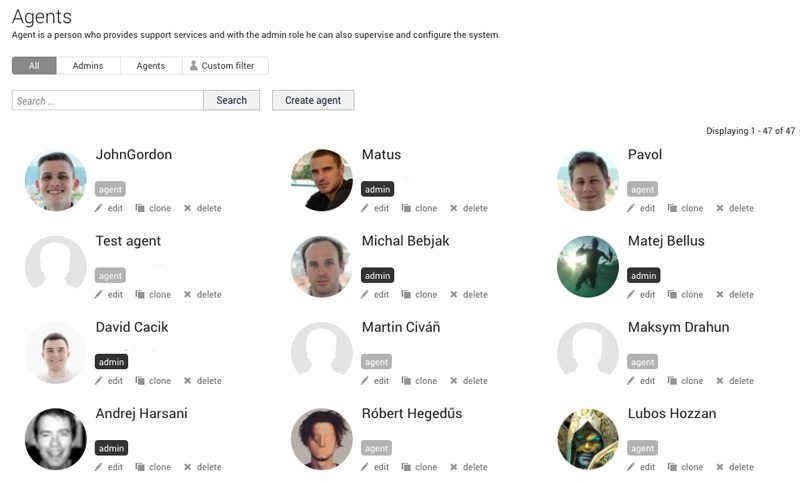The width and height of the screenshot is (800, 482).
Task: Click the edit pencil icon for Michal Bebjak
Action: [365, 295]
